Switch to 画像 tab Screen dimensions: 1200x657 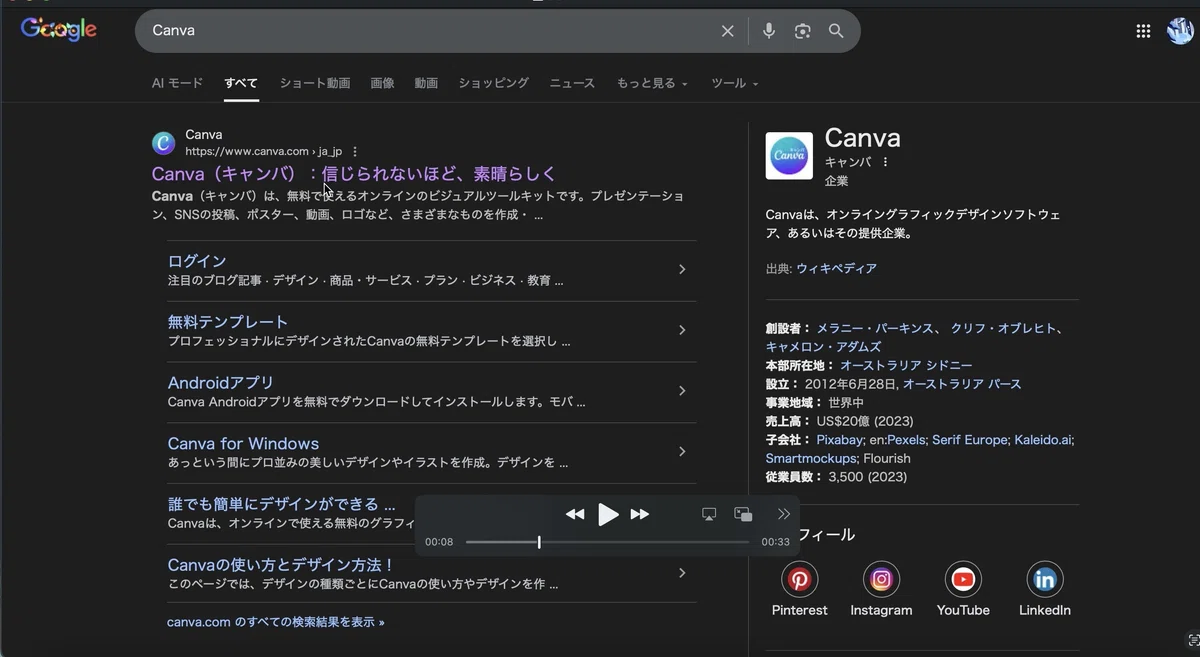pyautogui.click(x=382, y=83)
